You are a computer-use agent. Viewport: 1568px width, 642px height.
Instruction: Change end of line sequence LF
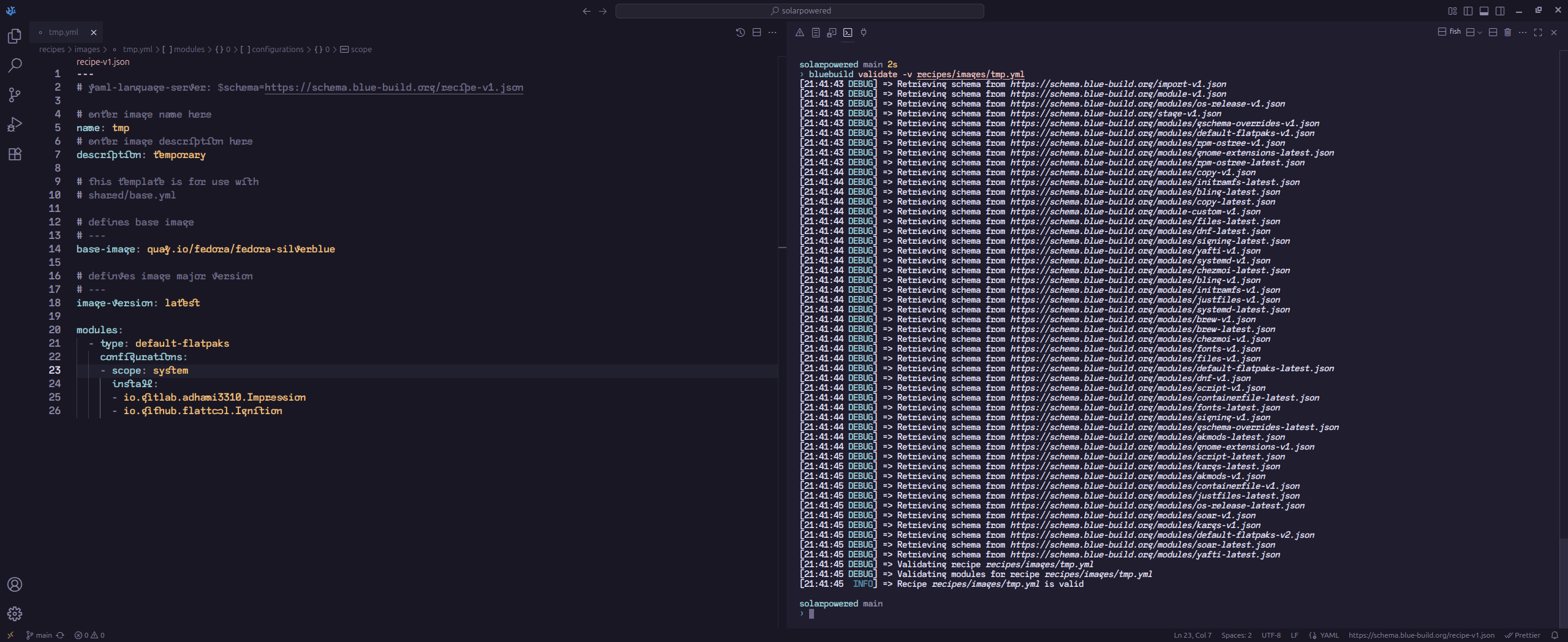point(1294,635)
